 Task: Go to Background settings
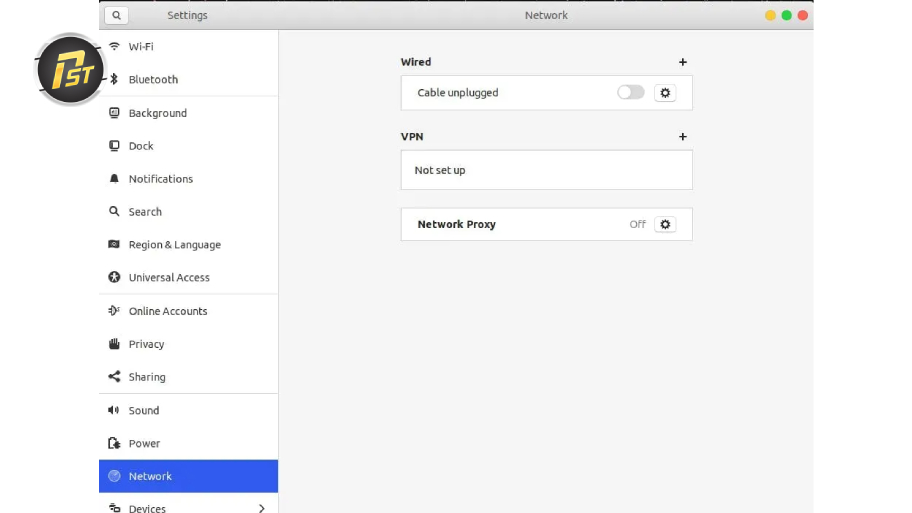pyautogui.click(x=188, y=113)
